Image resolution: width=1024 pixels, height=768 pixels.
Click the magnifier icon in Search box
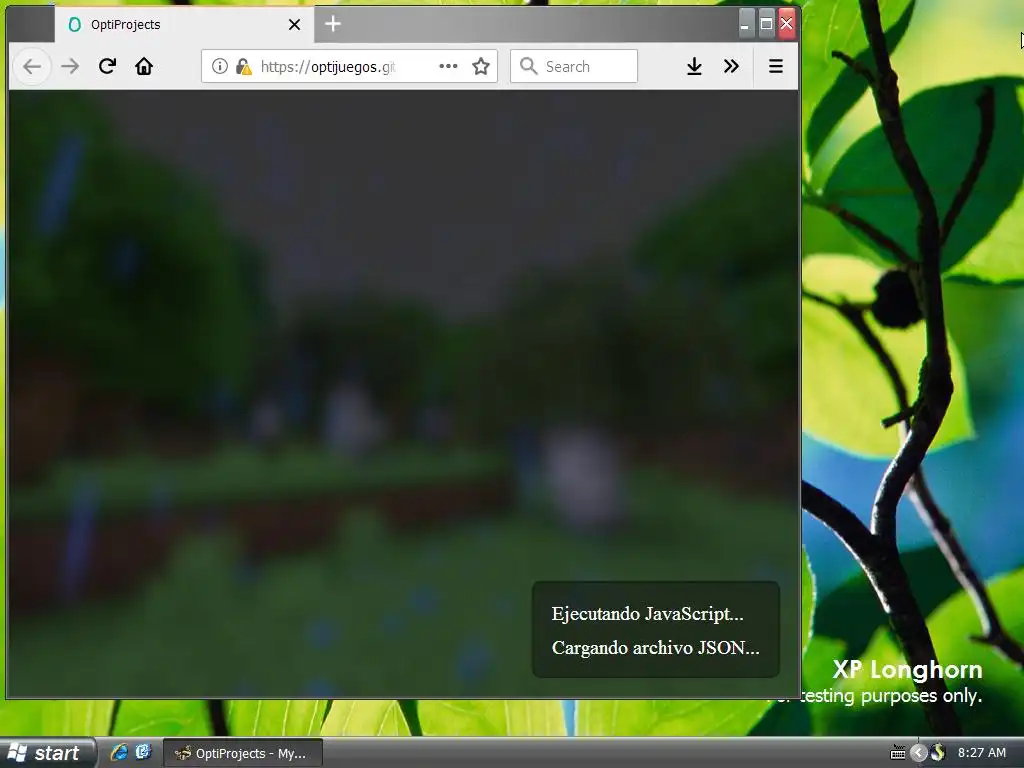(x=528, y=66)
